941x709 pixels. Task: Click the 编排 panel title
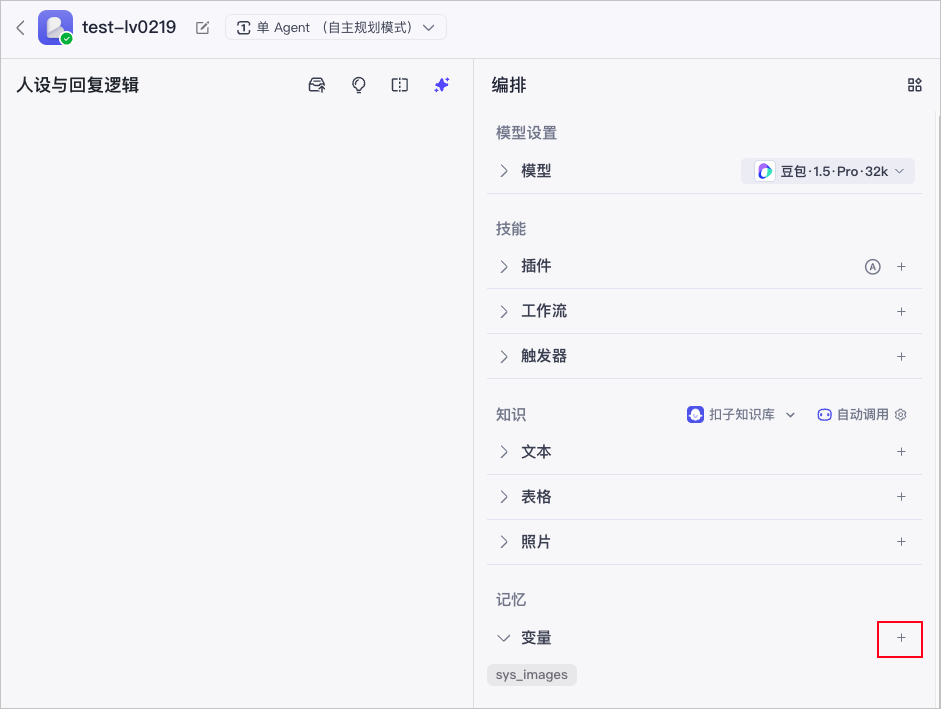pyautogui.click(x=509, y=85)
